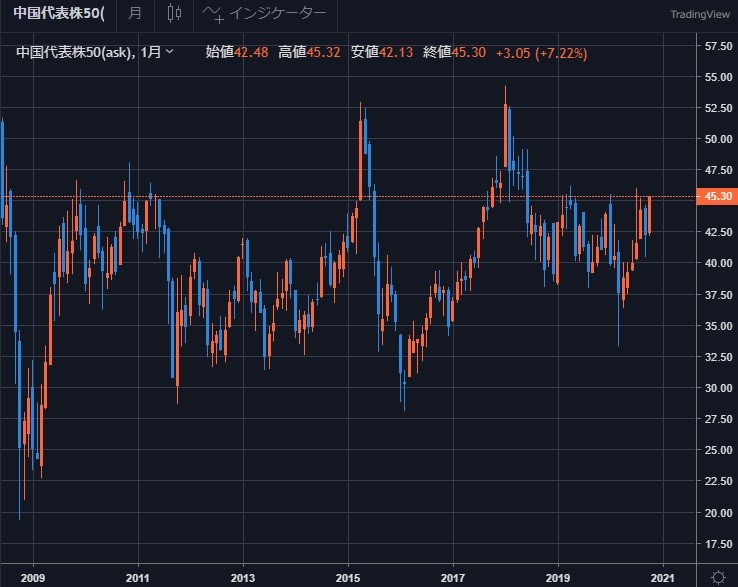Click the 2021 label on time axis
Screen dimensions: 738x587
pos(663,578)
